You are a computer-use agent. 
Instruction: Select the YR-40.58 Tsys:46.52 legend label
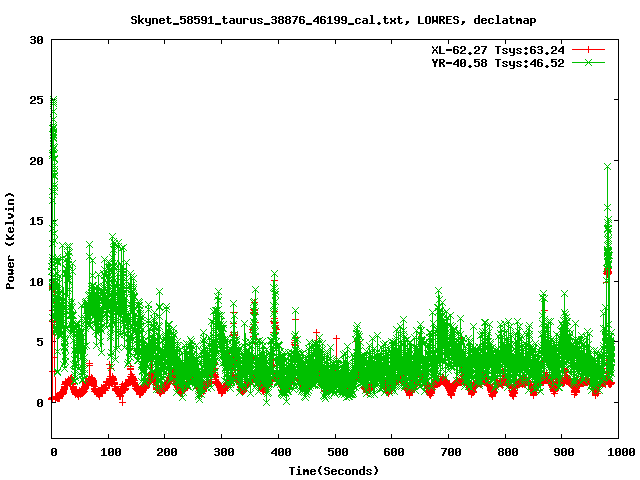coord(498,63)
